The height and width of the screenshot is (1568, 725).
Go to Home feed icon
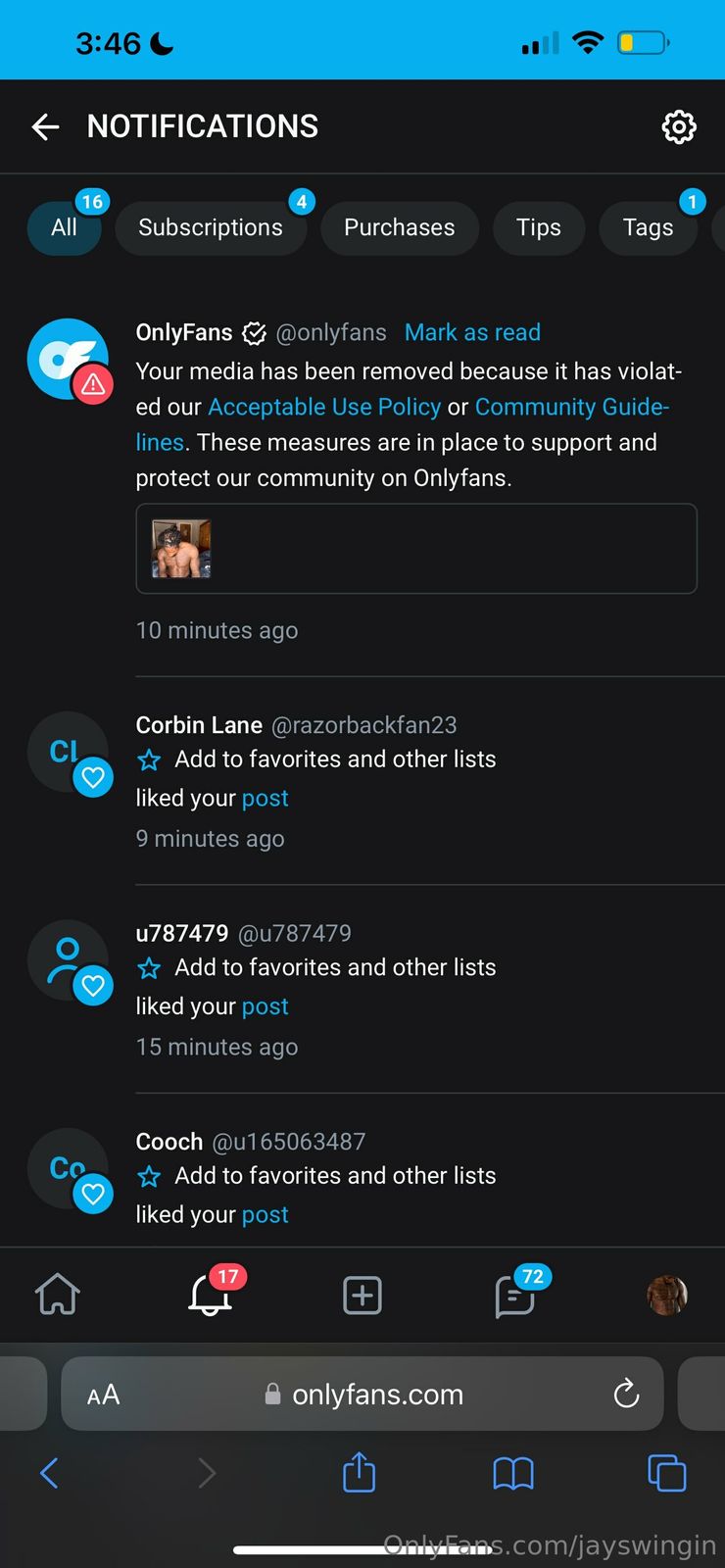[58, 1295]
